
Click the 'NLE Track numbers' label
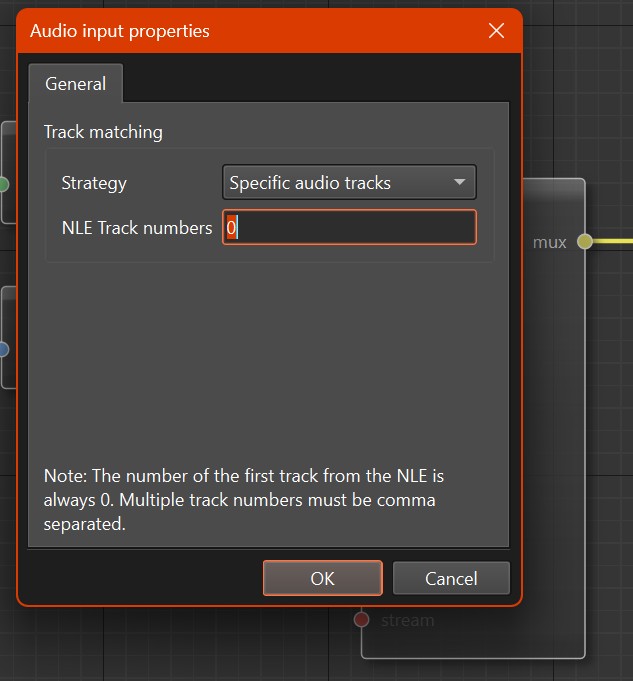(137, 228)
